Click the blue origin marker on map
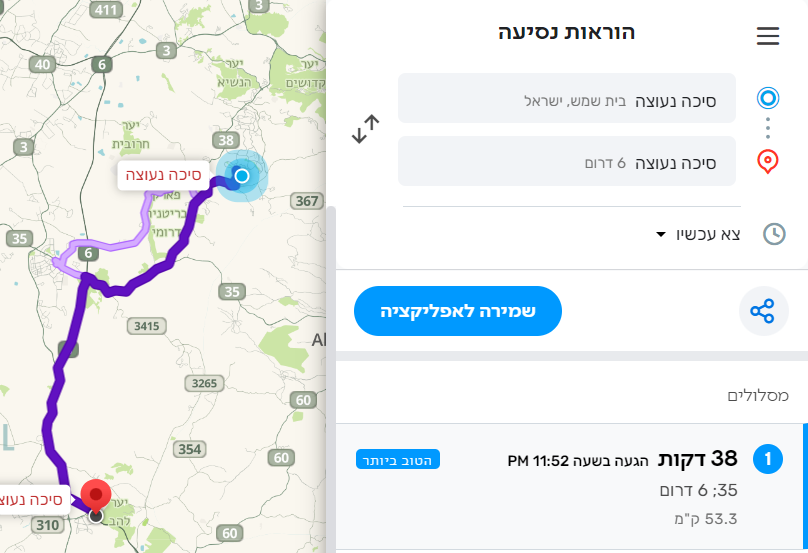808x553 pixels. pyautogui.click(x=241, y=177)
